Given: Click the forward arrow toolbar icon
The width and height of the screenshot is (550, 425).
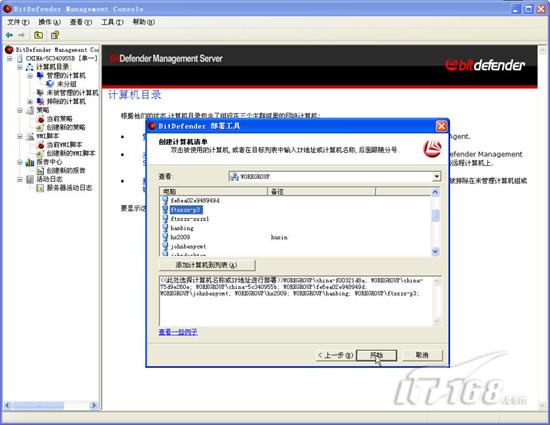Looking at the screenshot, I should (21, 35).
